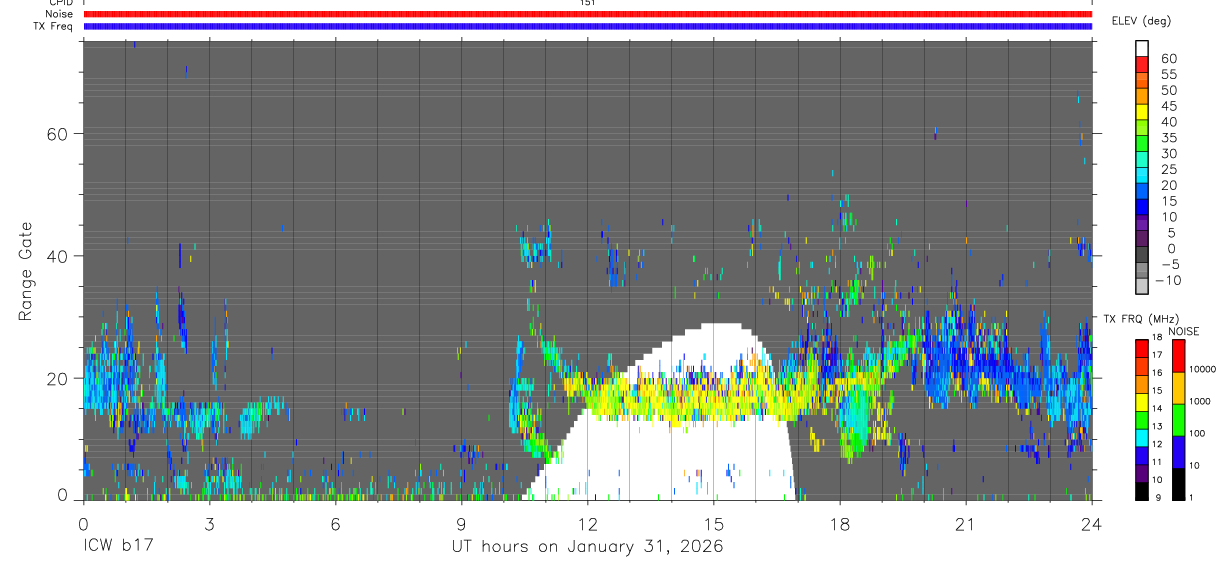Pick the blue segment of NOISE color bar
The image size is (1228, 567).
[1178, 452]
